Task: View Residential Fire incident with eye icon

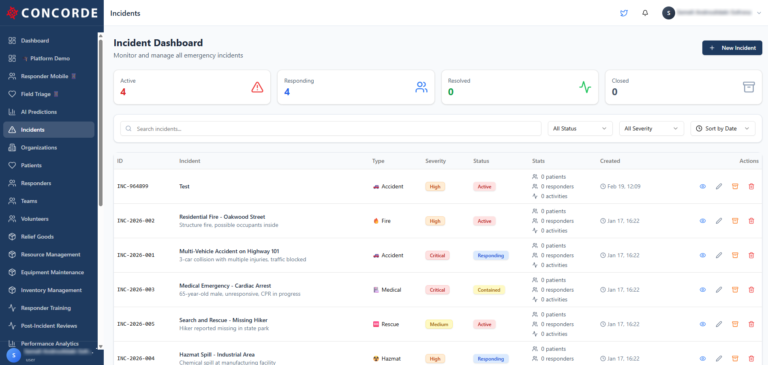Action: [x=703, y=221]
